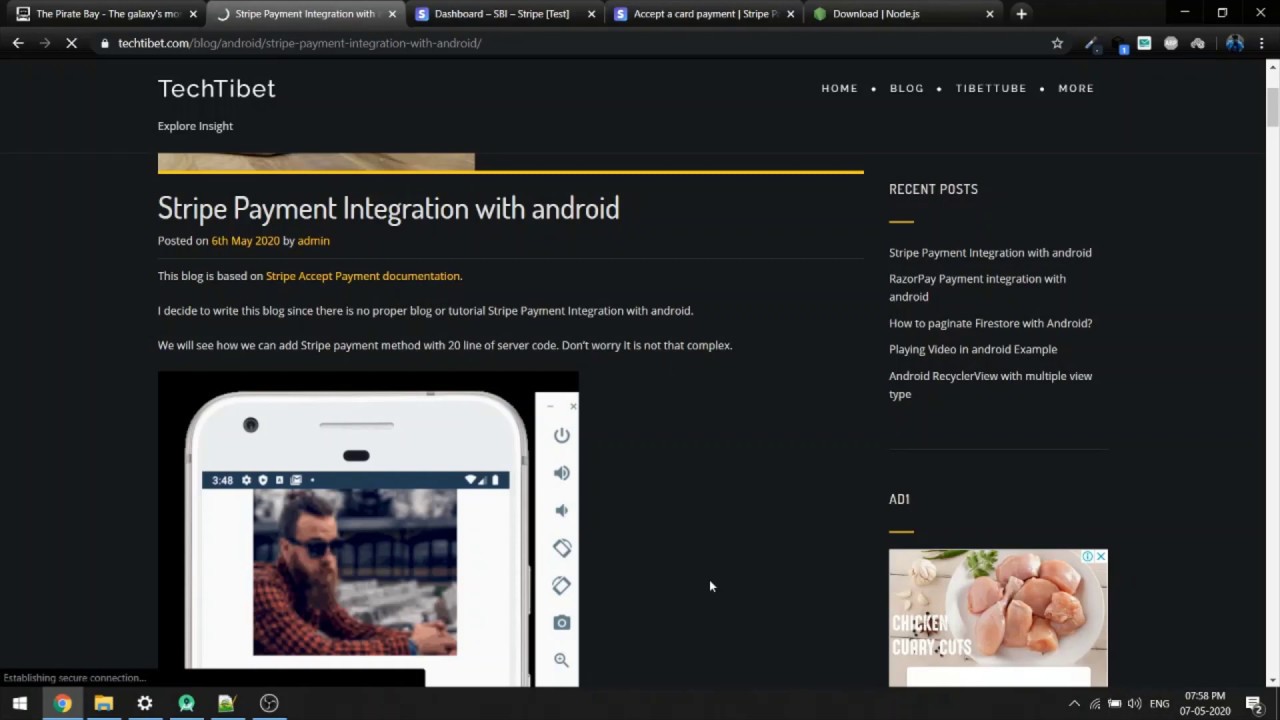Click the emulator volume up icon

click(x=562, y=473)
